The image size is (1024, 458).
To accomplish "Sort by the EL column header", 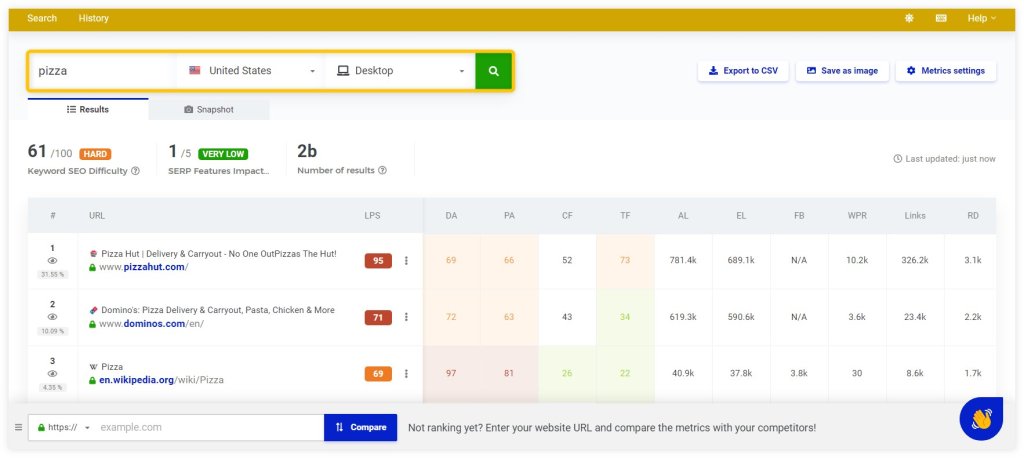I will point(741,216).
